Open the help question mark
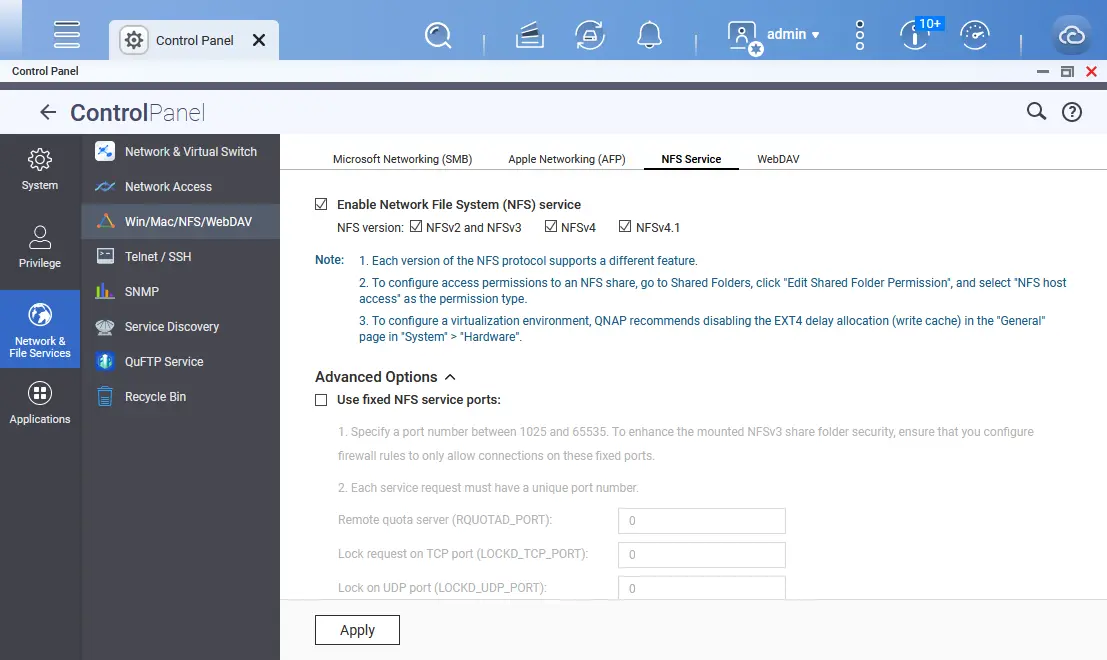The height and width of the screenshot is (660, 1107). (1072, 112)
